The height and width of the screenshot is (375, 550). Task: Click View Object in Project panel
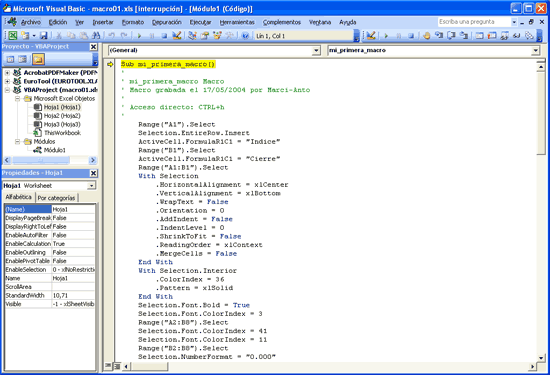pyautogui.click(x=23, y=59)
